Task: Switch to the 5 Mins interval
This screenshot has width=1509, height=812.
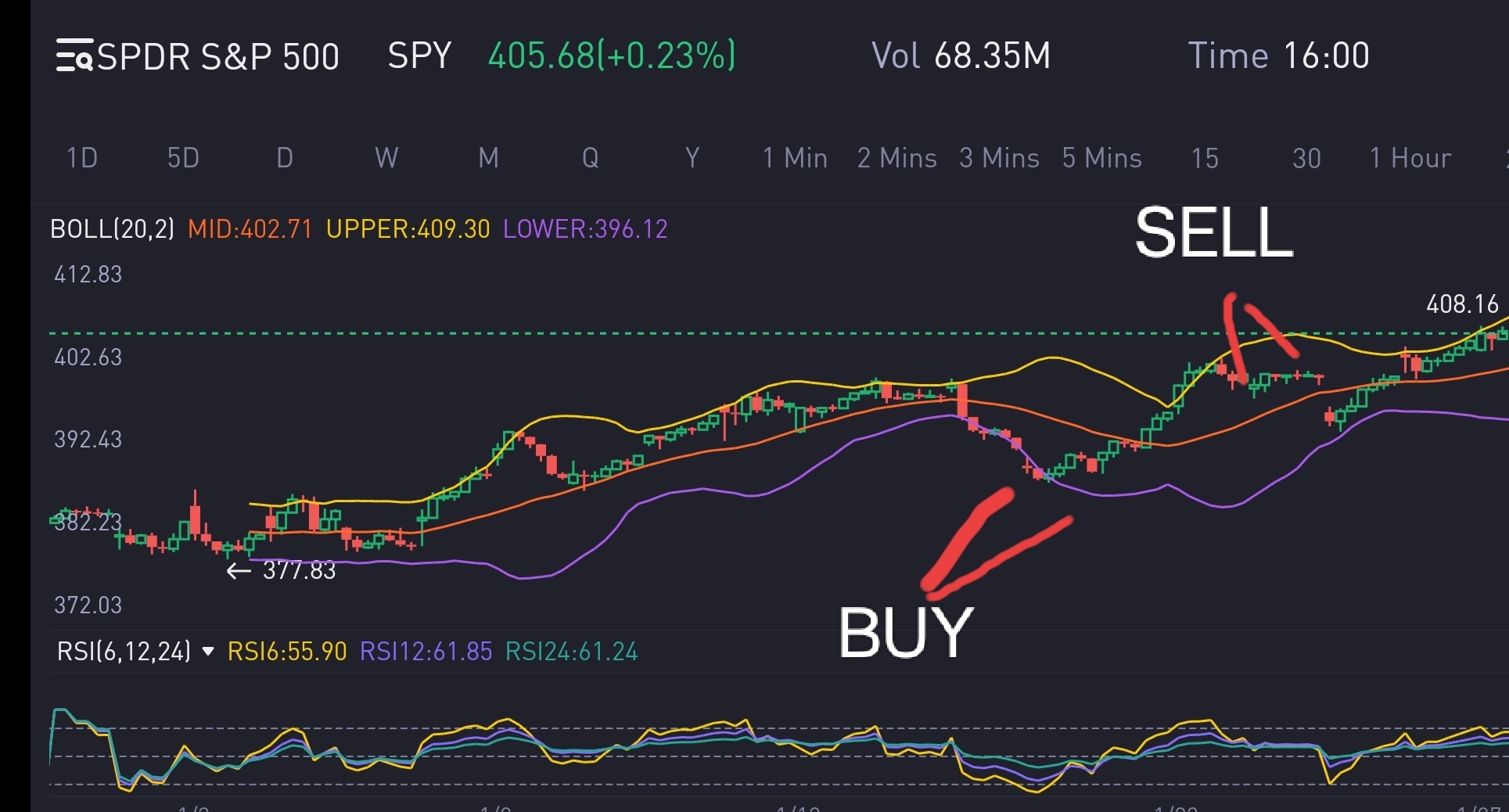Action: tap(1102, 158)
